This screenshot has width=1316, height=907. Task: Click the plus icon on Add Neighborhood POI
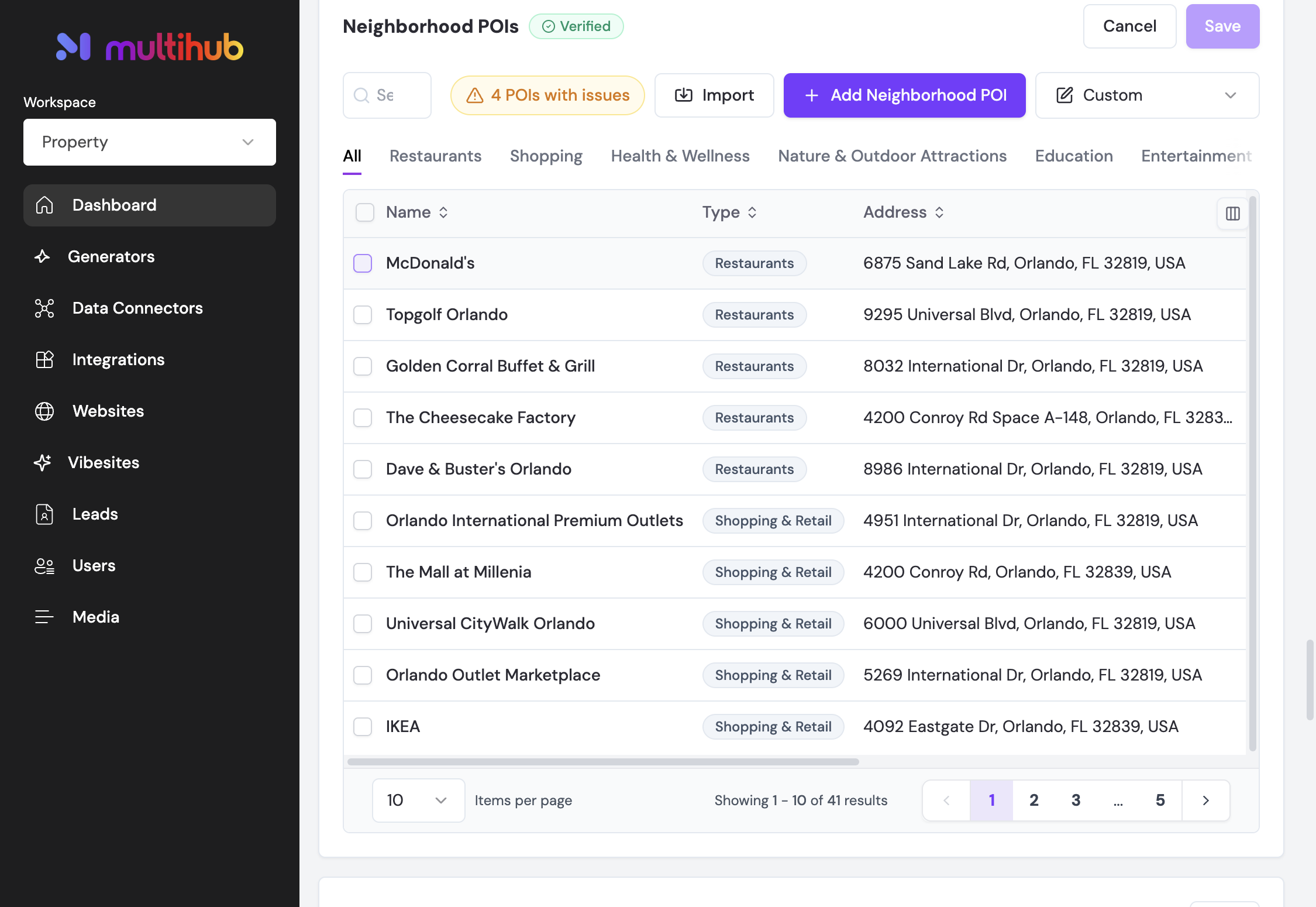click(x=811, y=95)
